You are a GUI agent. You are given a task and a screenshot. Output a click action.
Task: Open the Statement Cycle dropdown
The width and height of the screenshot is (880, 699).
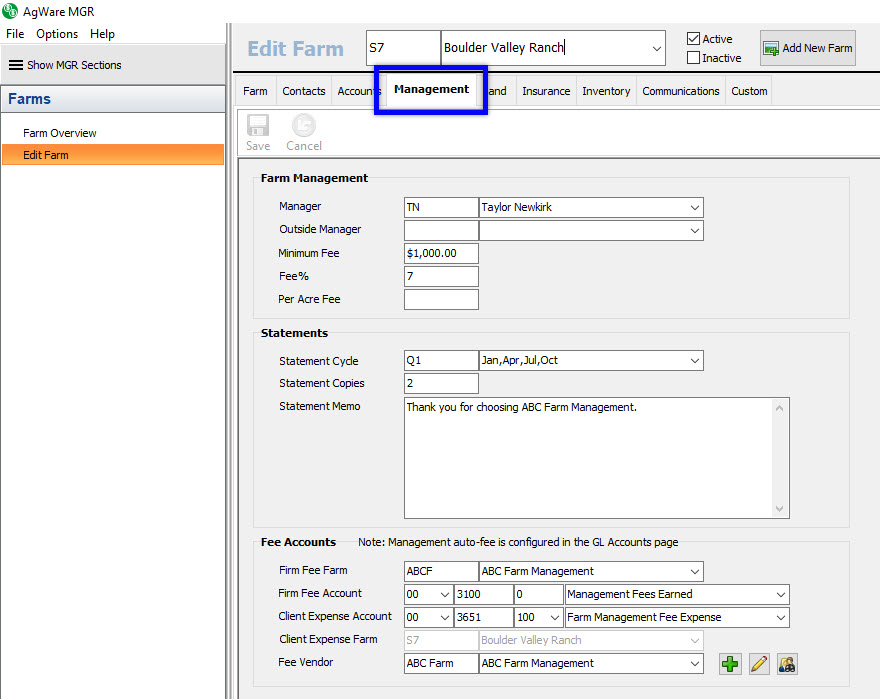pos(695,361)
